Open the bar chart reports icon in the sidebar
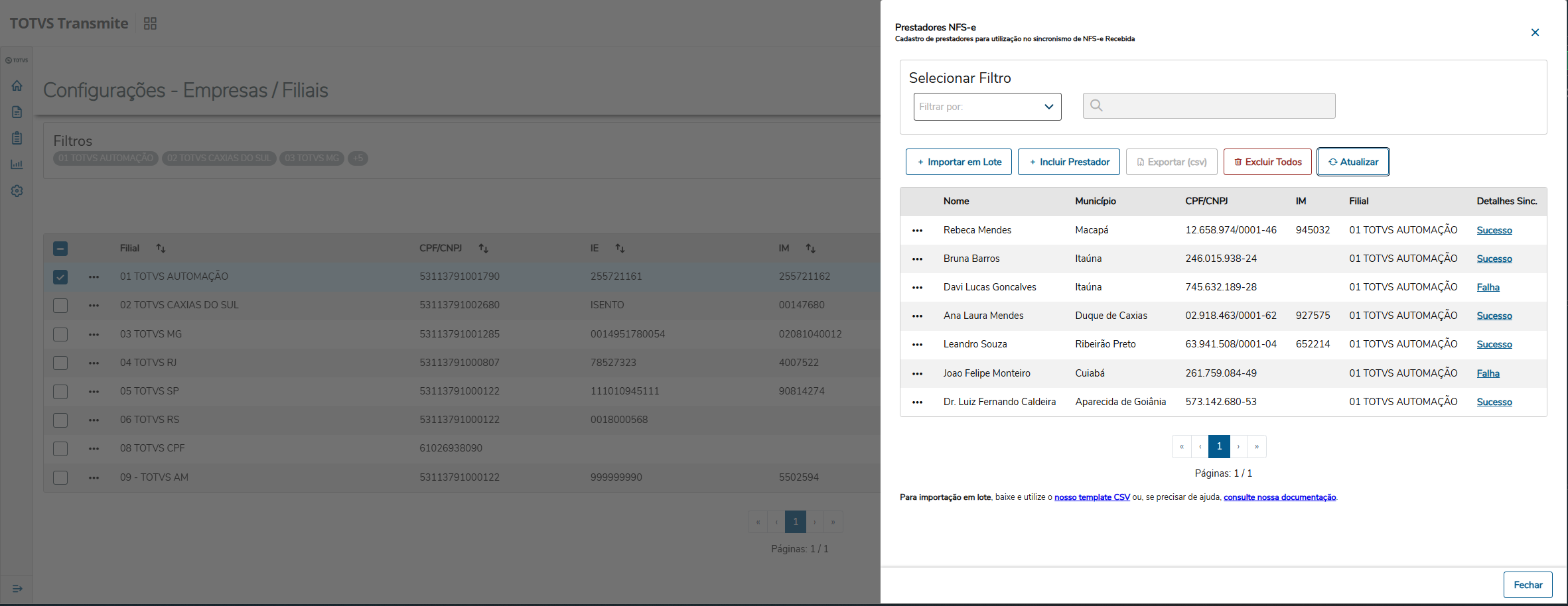The height and width of the screenshot is (606, 1568). pyautogui.click(x=17, y=164)
